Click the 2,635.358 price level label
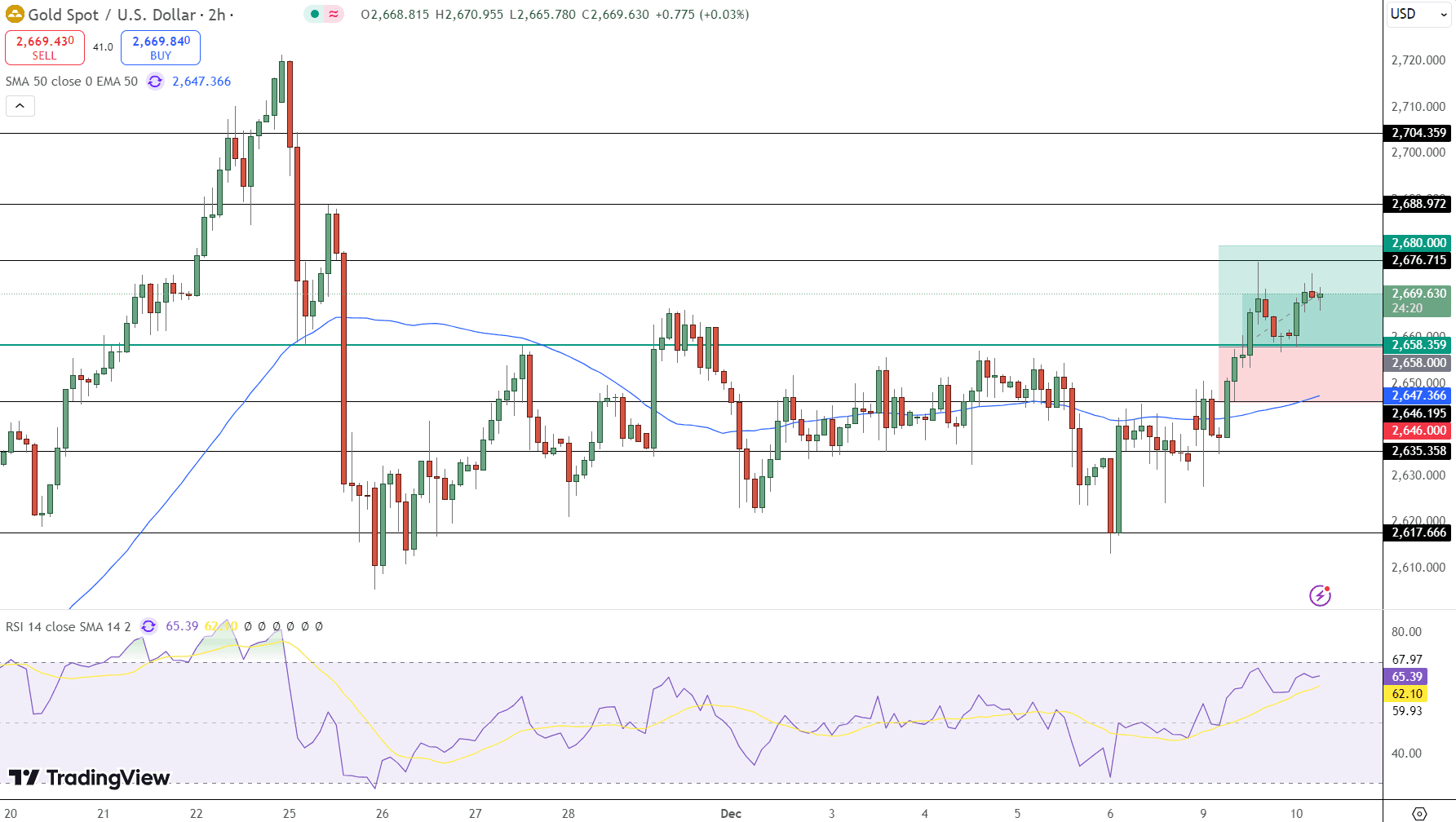Screen dimensions: 1456x822 pyautogui.click(x=1418, y=451)
